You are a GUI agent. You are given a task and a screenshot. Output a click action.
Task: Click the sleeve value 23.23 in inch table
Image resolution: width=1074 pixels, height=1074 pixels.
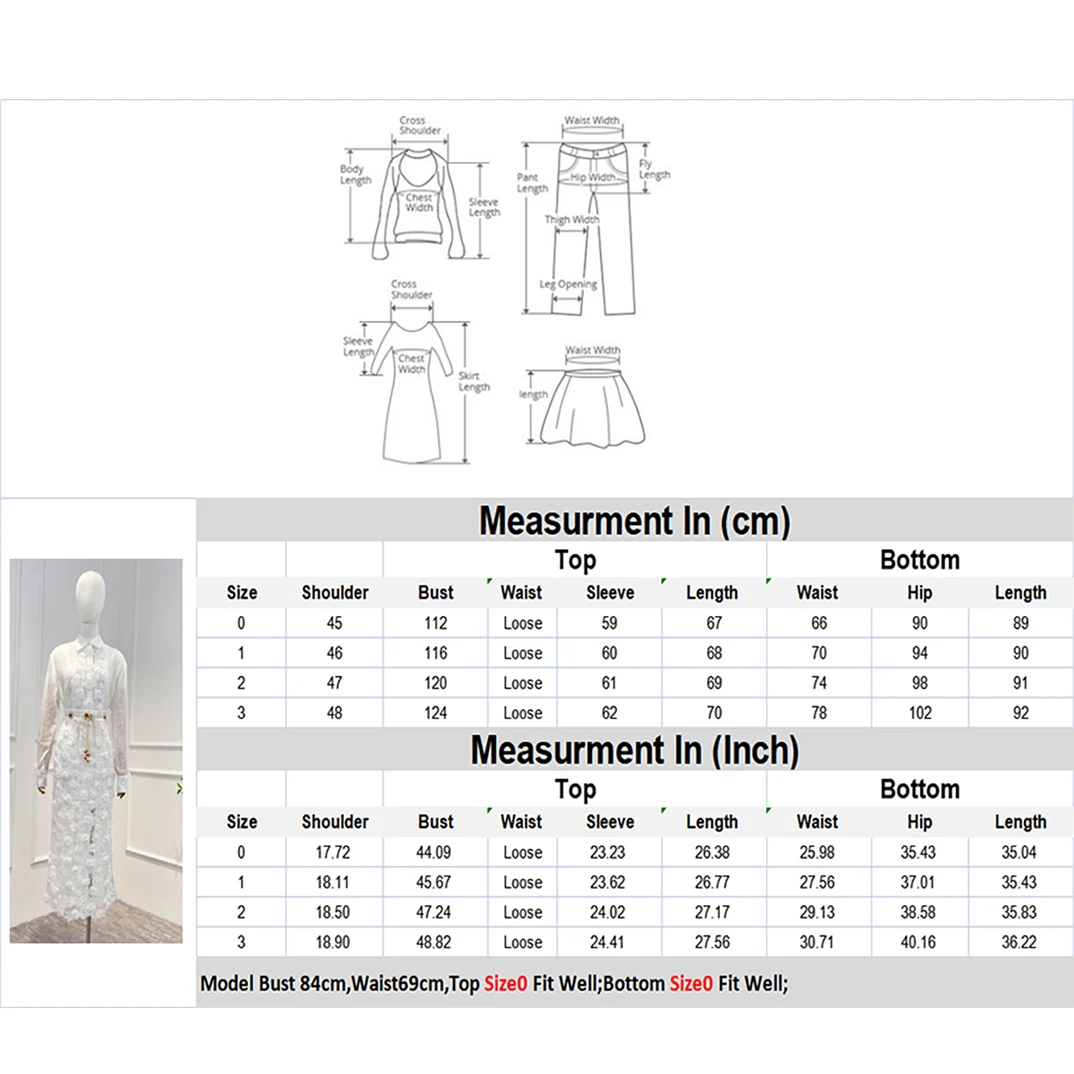(608, 853)
